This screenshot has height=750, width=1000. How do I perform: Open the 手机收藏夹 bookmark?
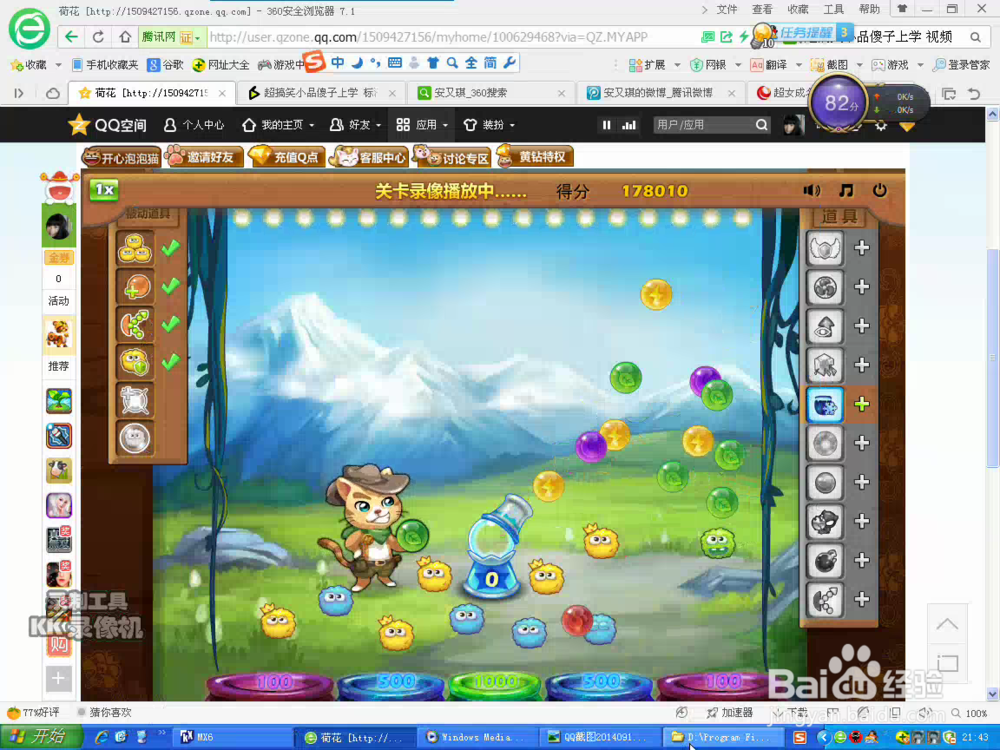tap(105, 64)
